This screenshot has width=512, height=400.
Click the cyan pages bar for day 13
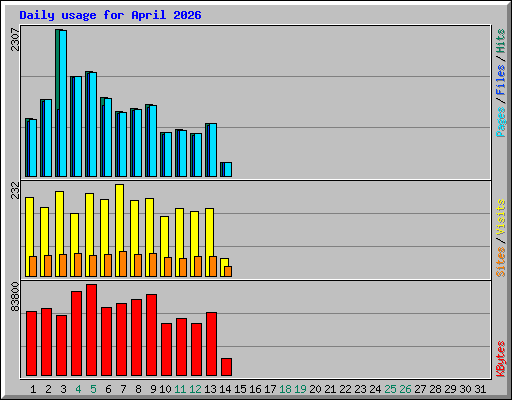(x=213, y=150)
